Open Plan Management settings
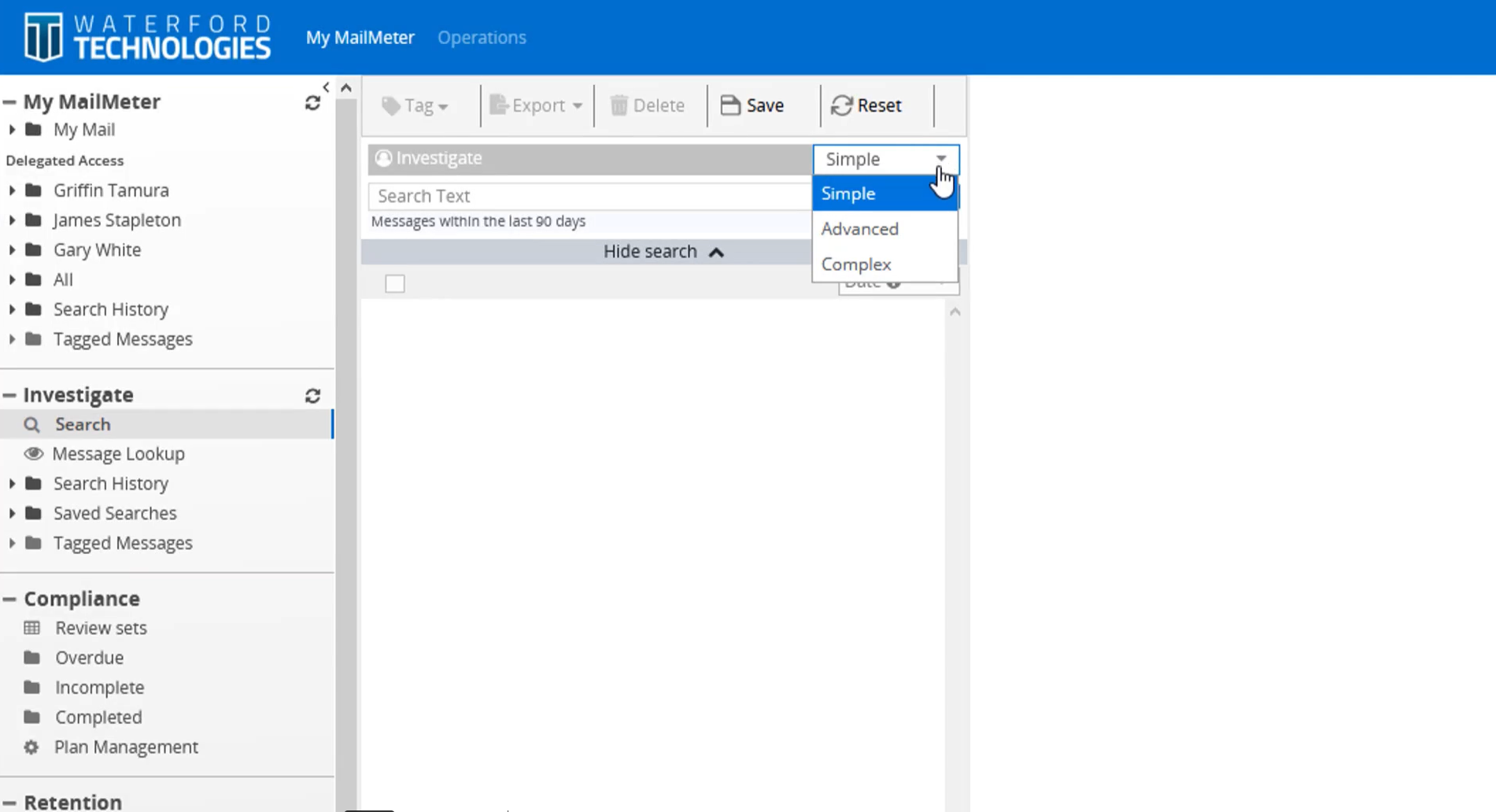The width and height of the screenshot is (1496, 812). pyautogui.click(x=126, y=747)
